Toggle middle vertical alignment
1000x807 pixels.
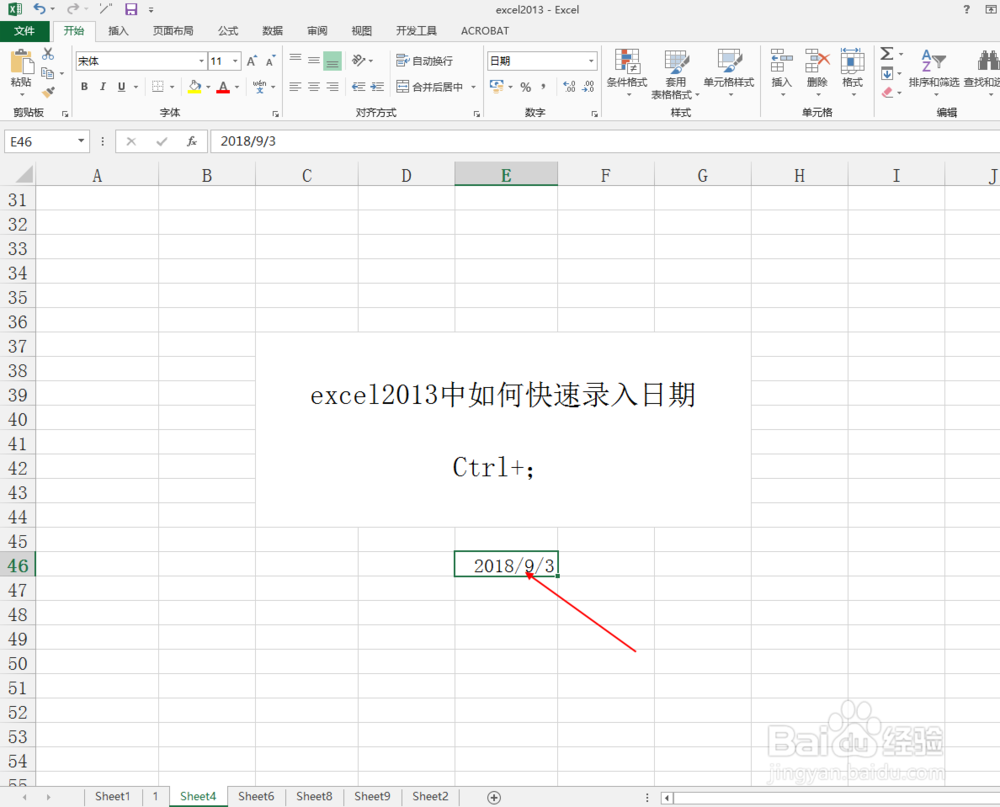click(x=314, y=61)
